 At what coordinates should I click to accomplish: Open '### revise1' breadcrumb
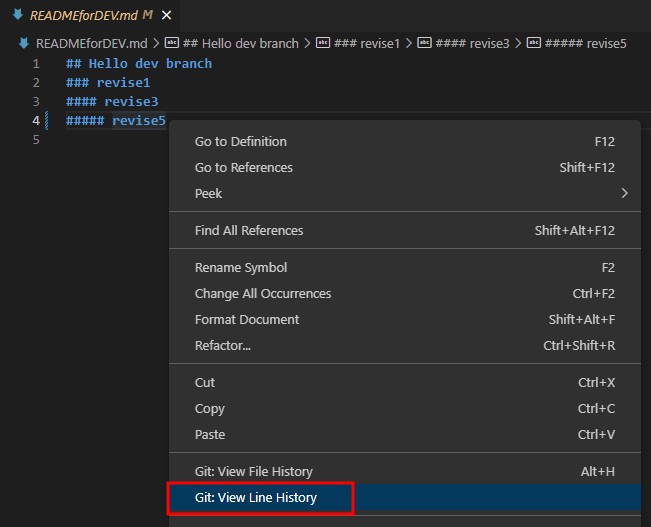point(367,43)
